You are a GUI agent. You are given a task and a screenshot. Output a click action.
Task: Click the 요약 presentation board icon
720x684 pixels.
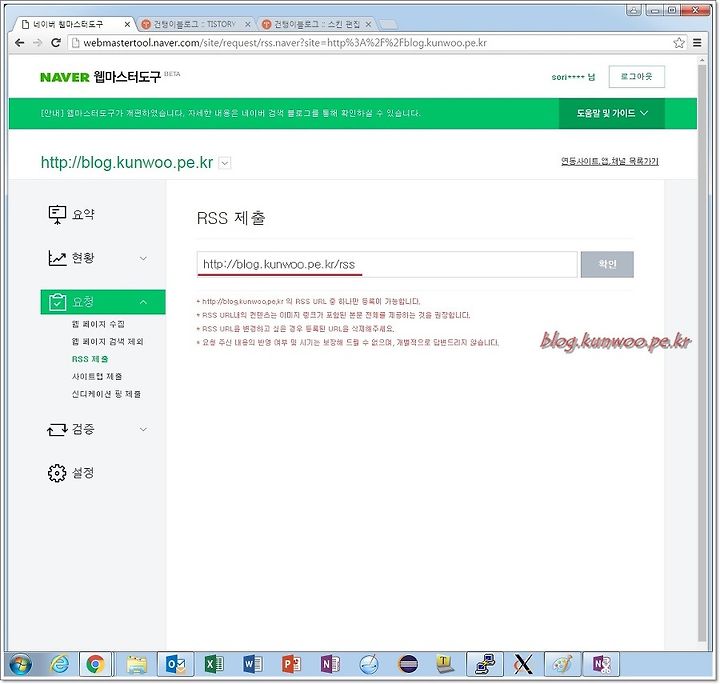click(57, 214)
